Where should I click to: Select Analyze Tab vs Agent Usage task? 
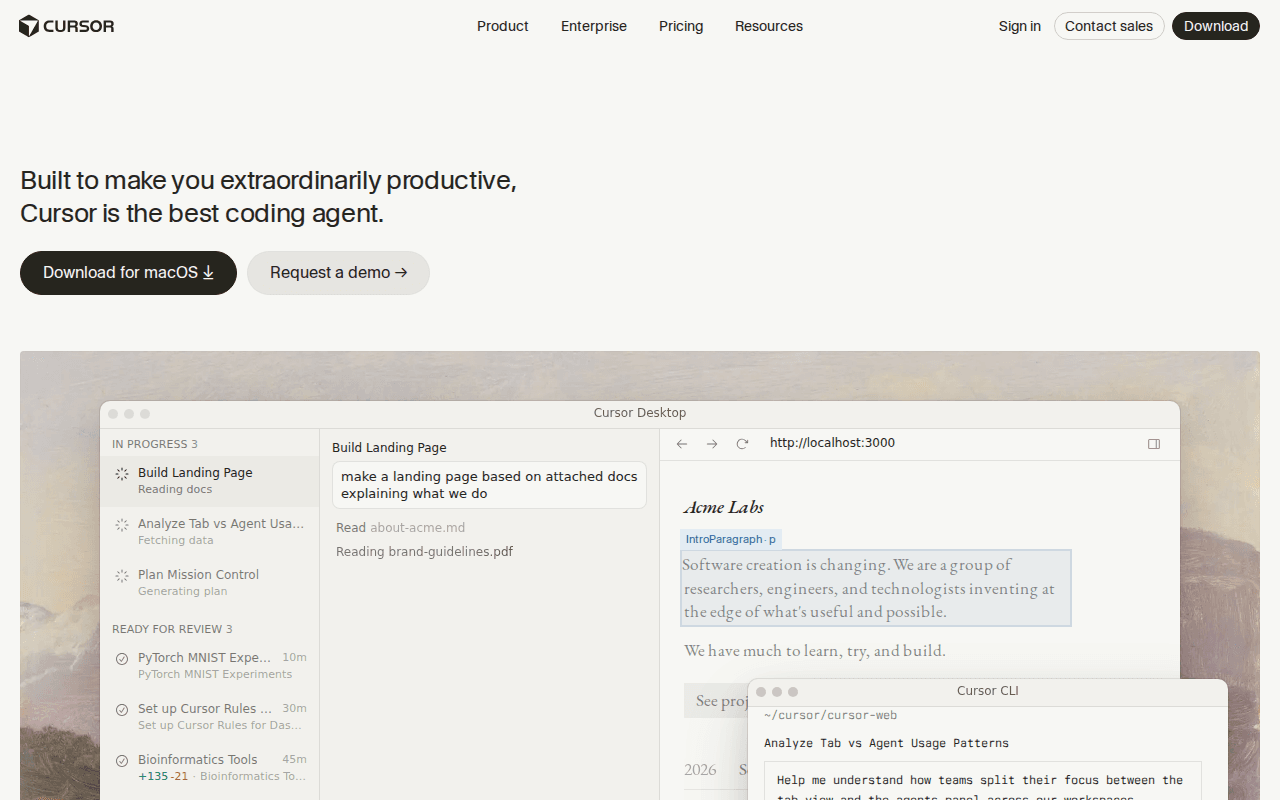pyautogui.click(x=210, y=531)
